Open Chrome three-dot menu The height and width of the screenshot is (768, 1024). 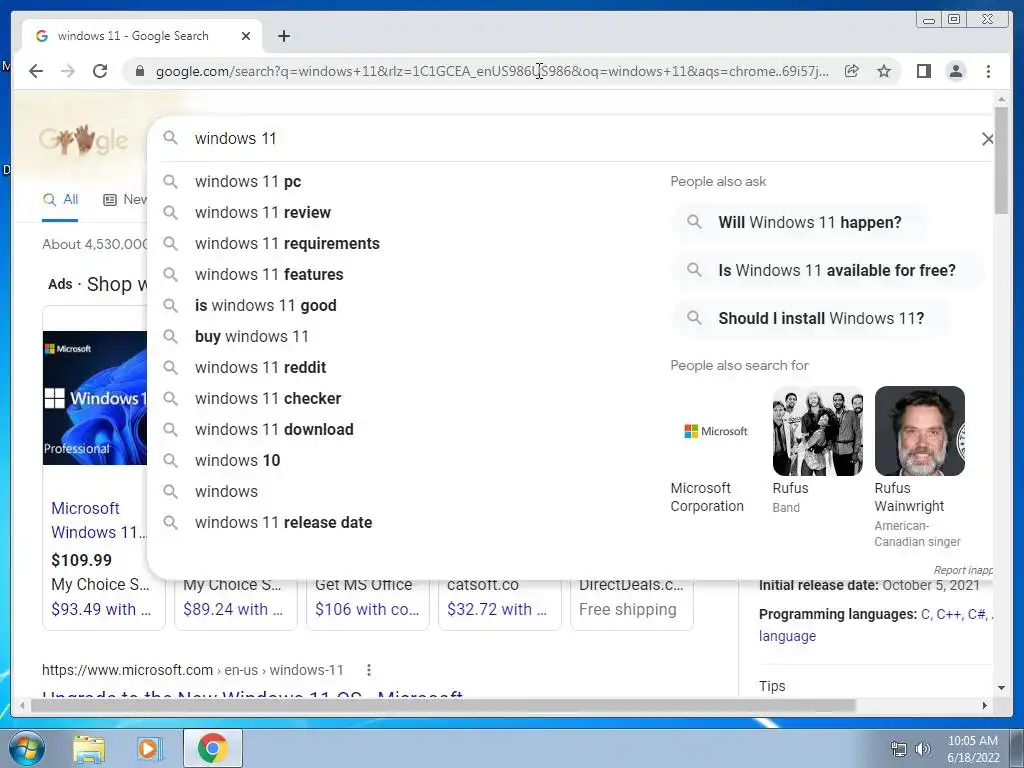click(988, 71)
